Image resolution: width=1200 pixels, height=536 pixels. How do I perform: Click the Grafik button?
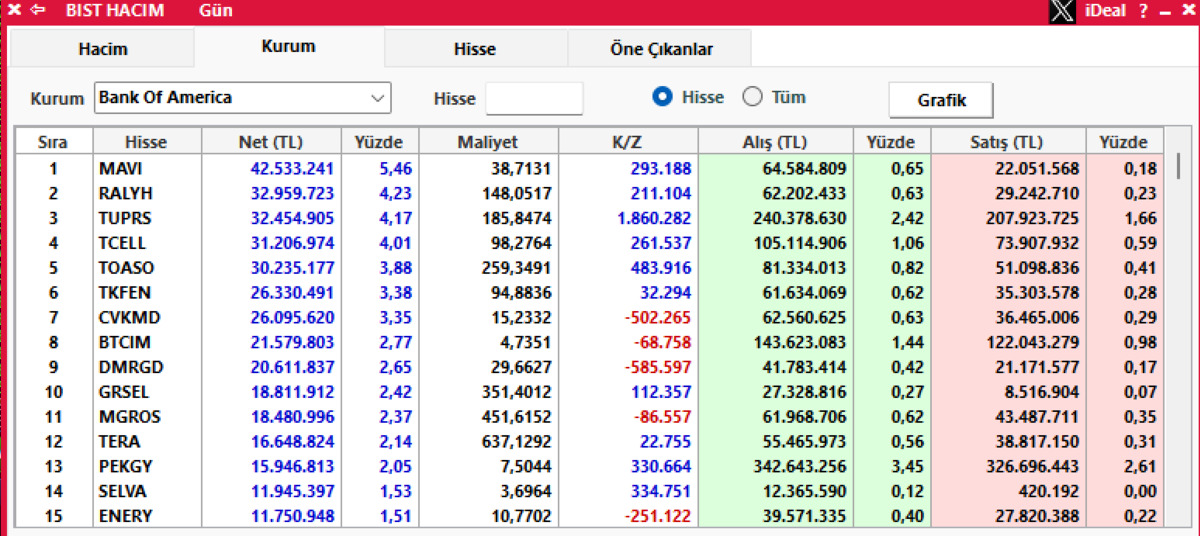pos(941,100)
